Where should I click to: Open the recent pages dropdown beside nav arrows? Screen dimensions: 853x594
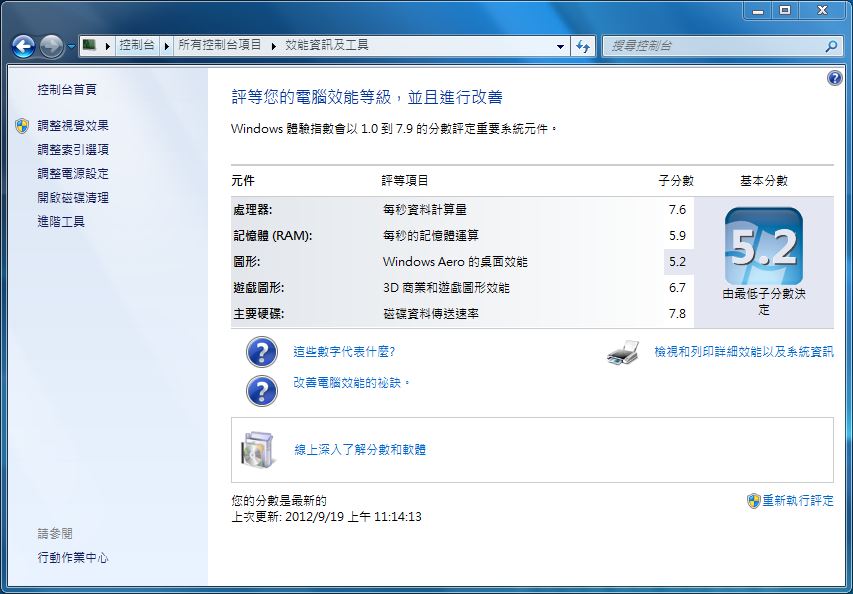[x=71, y=47]
